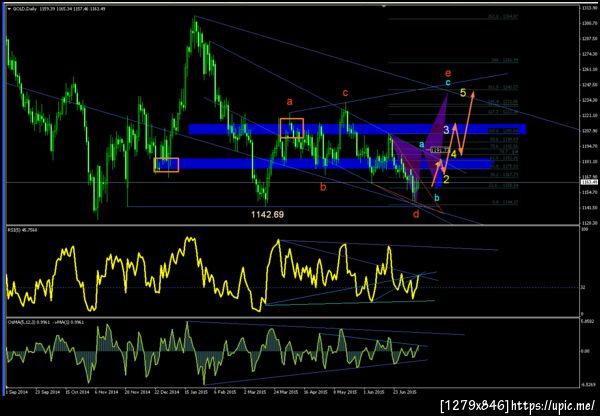Select the 1142.69 price text label
Viewport: 600px width, 416px height.
267,215
